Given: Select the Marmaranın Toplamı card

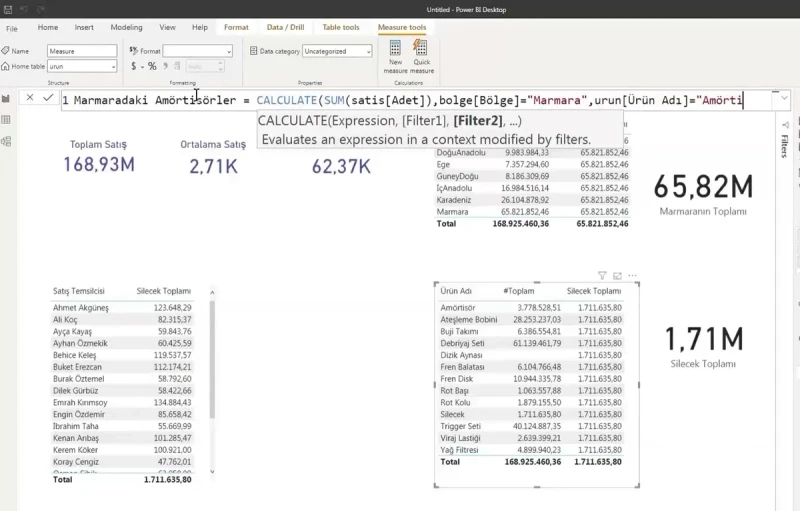Looking at the screenshot, I should [x=703, y=194].
